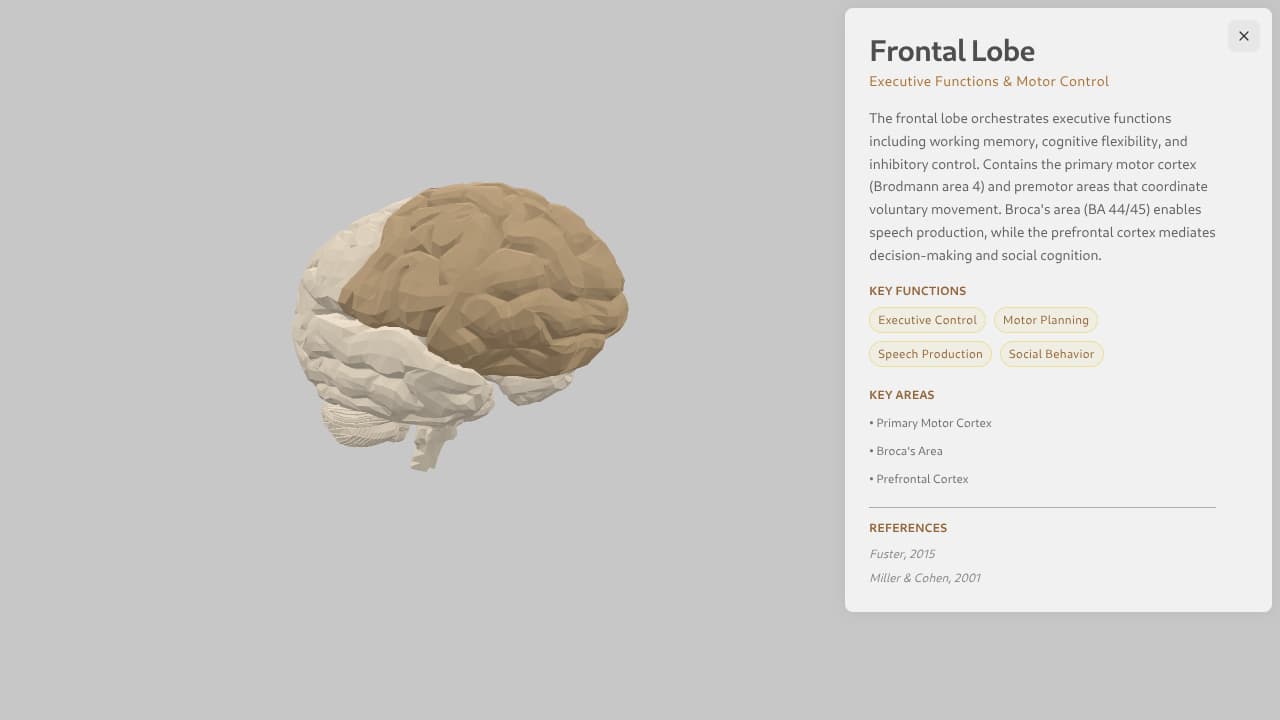Select the Prefrontal Cortex key area
Screen dimensions: 1280x720
pyautogui.click(x=918, y=479)
